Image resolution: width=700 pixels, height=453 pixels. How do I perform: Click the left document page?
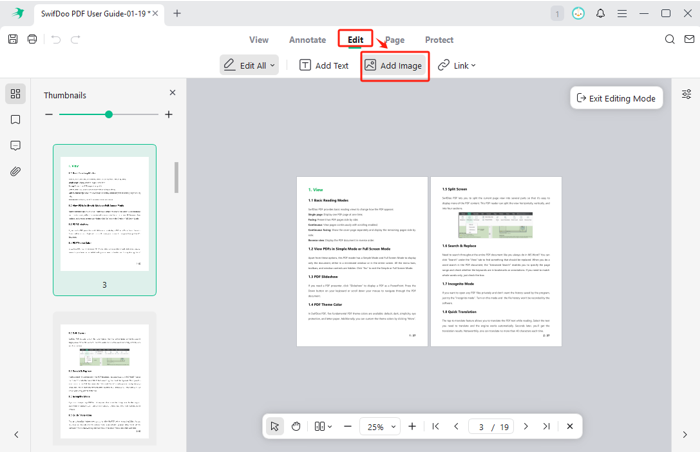point(362,262)
